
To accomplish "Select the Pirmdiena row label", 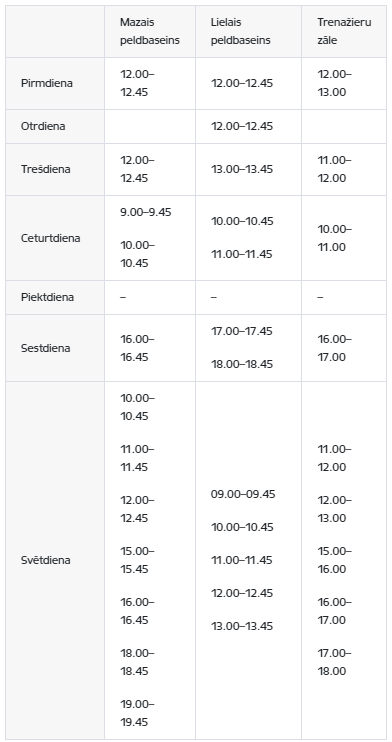I will click(x=47, y=83).
